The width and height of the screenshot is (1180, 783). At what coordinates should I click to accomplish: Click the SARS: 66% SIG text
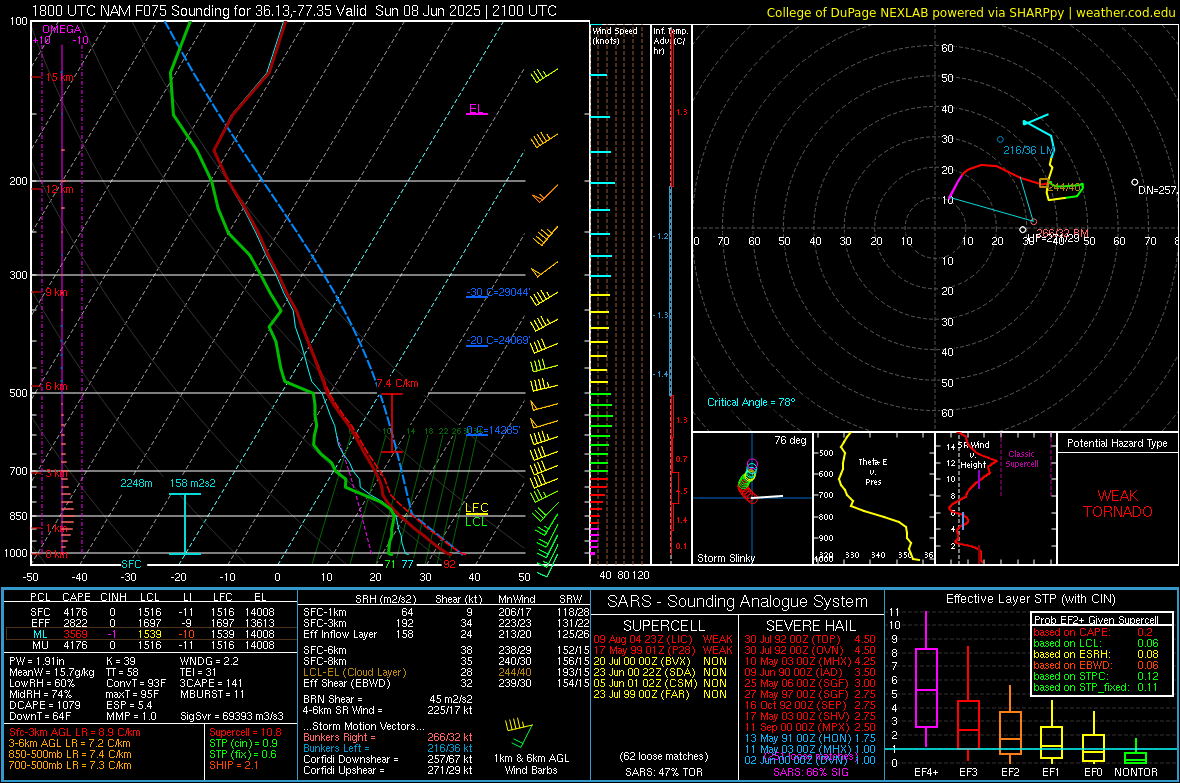(810, 772)
